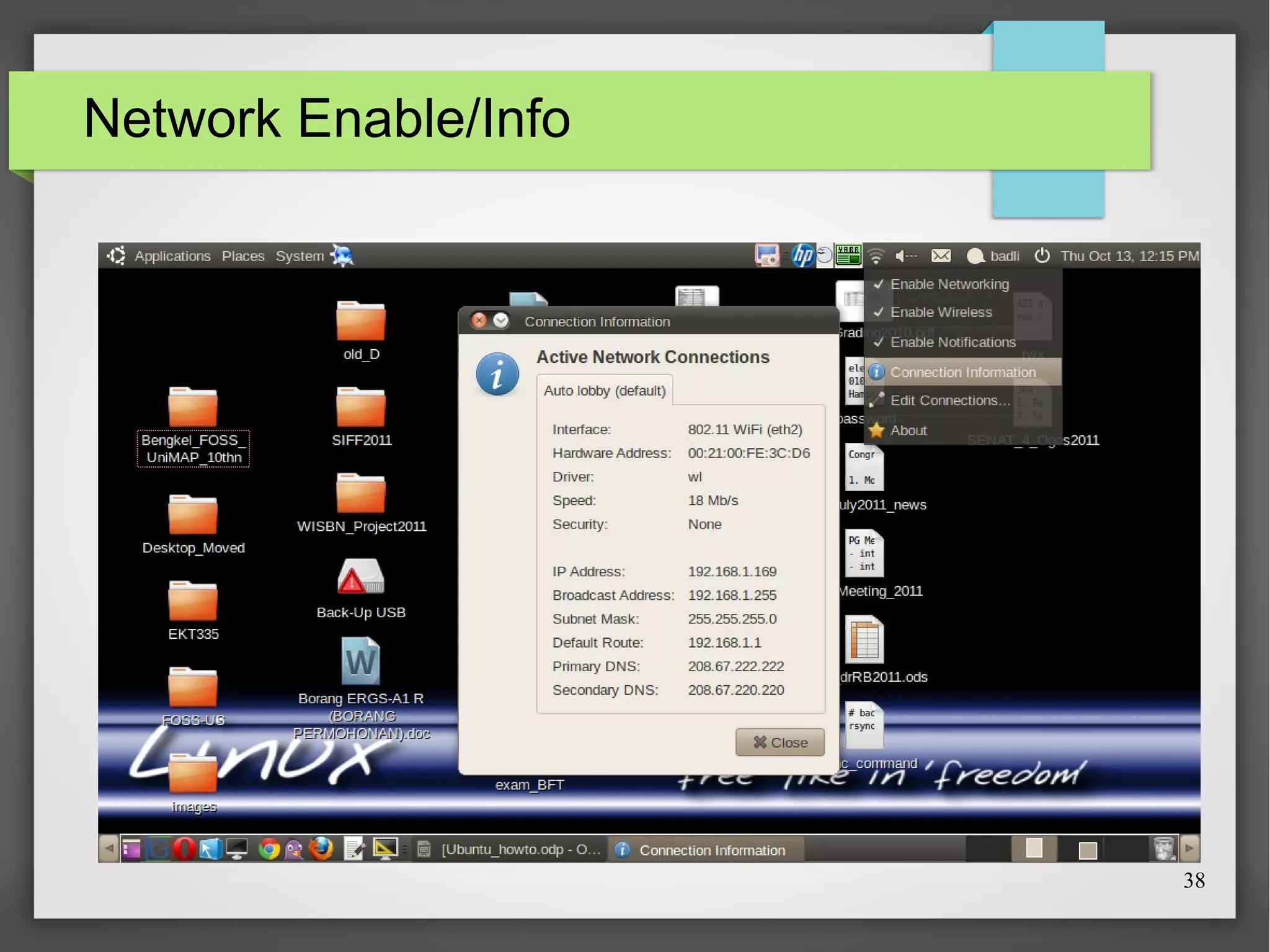
Task: Launch Opera from the bottom panel
Action: tap(184, 848)
